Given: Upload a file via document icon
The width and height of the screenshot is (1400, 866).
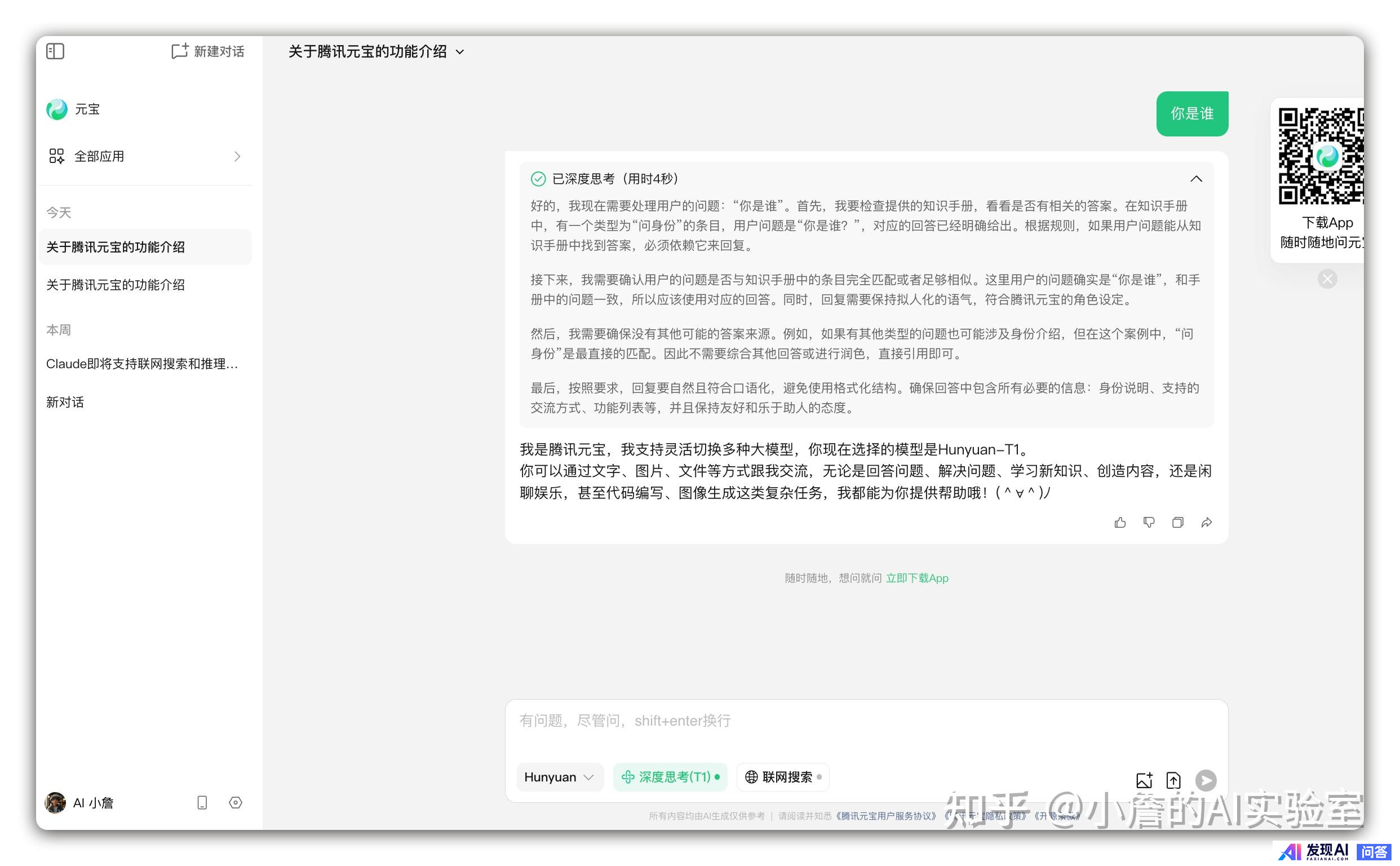Looking at the screenshot, I should point(1173,780).
